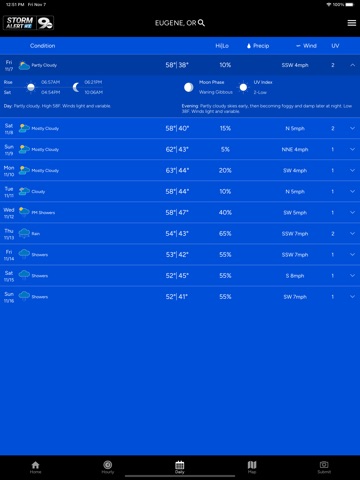Tap the Day forecast description text
Viewport: 360px width, 480px height.
[x=57, y=106]
